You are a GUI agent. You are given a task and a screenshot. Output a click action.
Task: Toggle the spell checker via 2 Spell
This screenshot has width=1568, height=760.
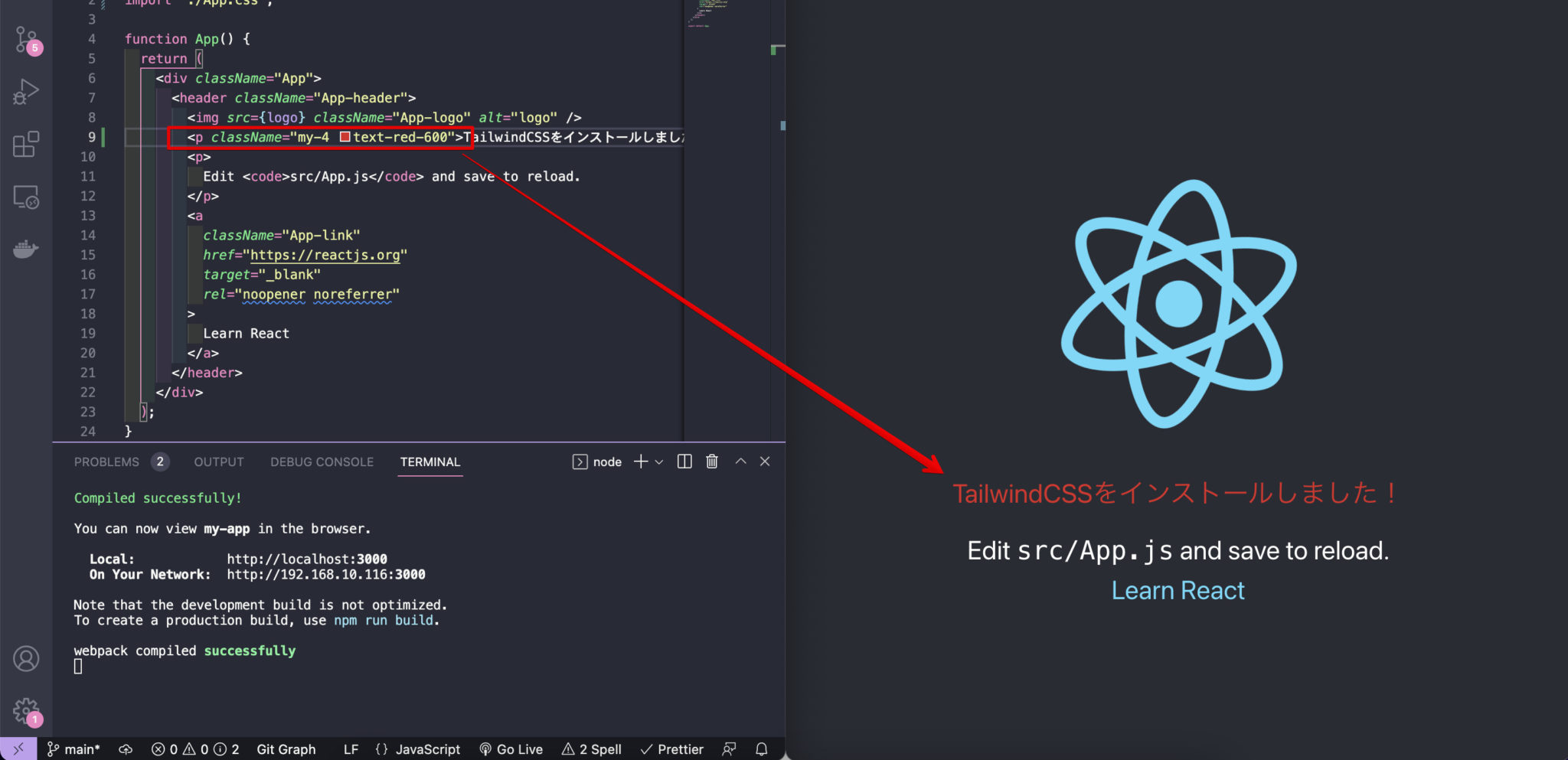coord(591,749)
